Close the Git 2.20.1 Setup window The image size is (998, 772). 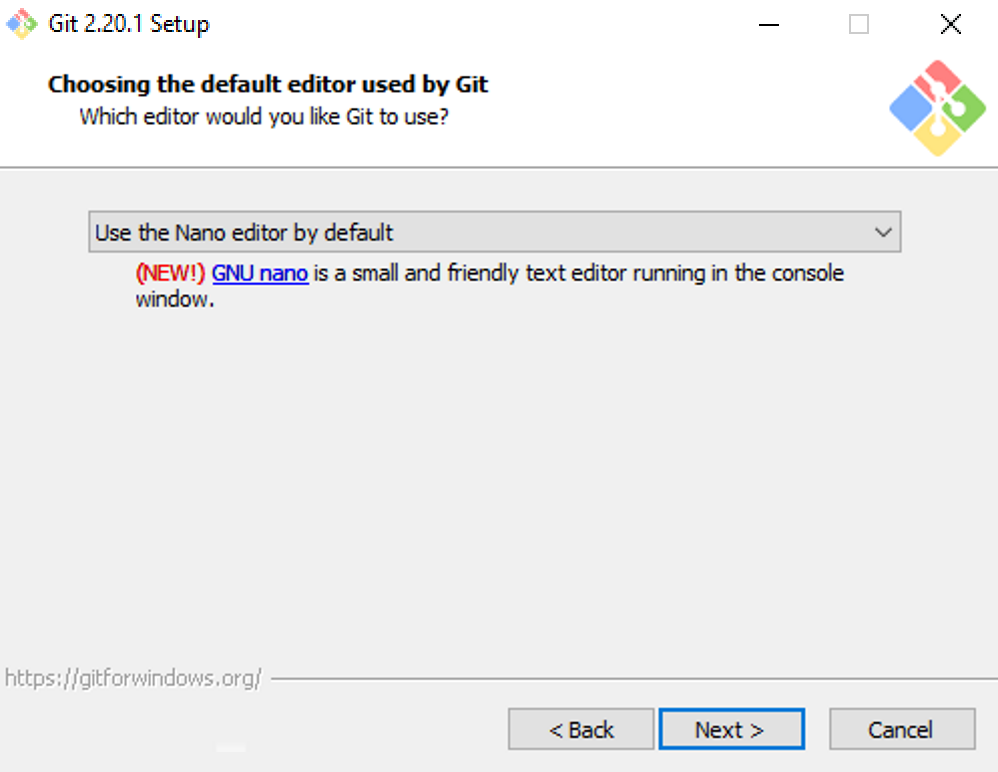click(950, 25)
